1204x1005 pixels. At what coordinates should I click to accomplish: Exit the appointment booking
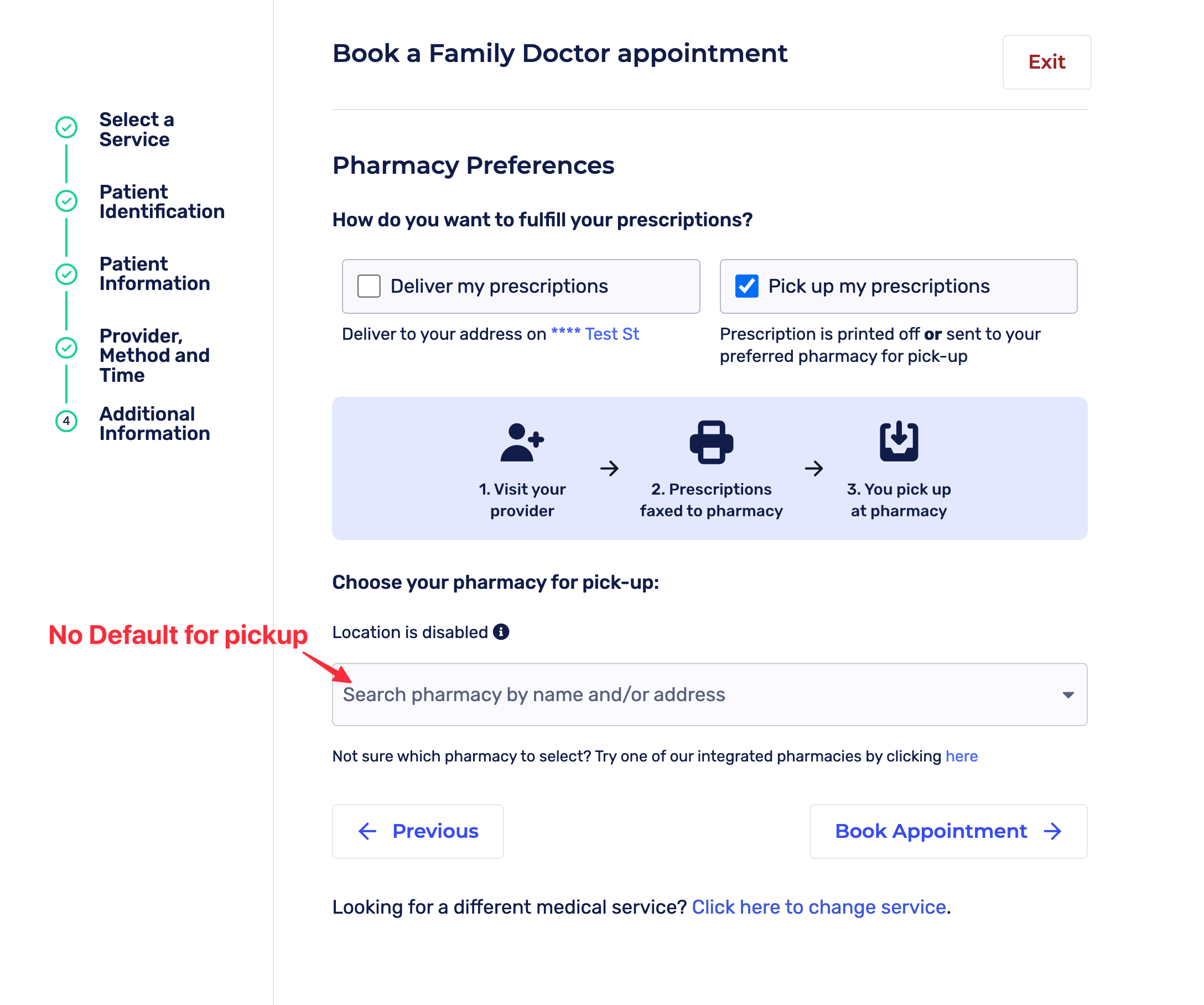coord(1046,62)
